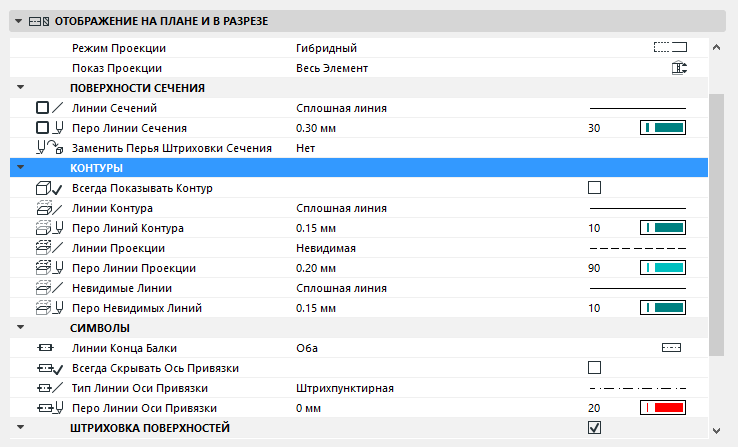Open Сплошная линия value for Линии Сечений

click(342, 108)
